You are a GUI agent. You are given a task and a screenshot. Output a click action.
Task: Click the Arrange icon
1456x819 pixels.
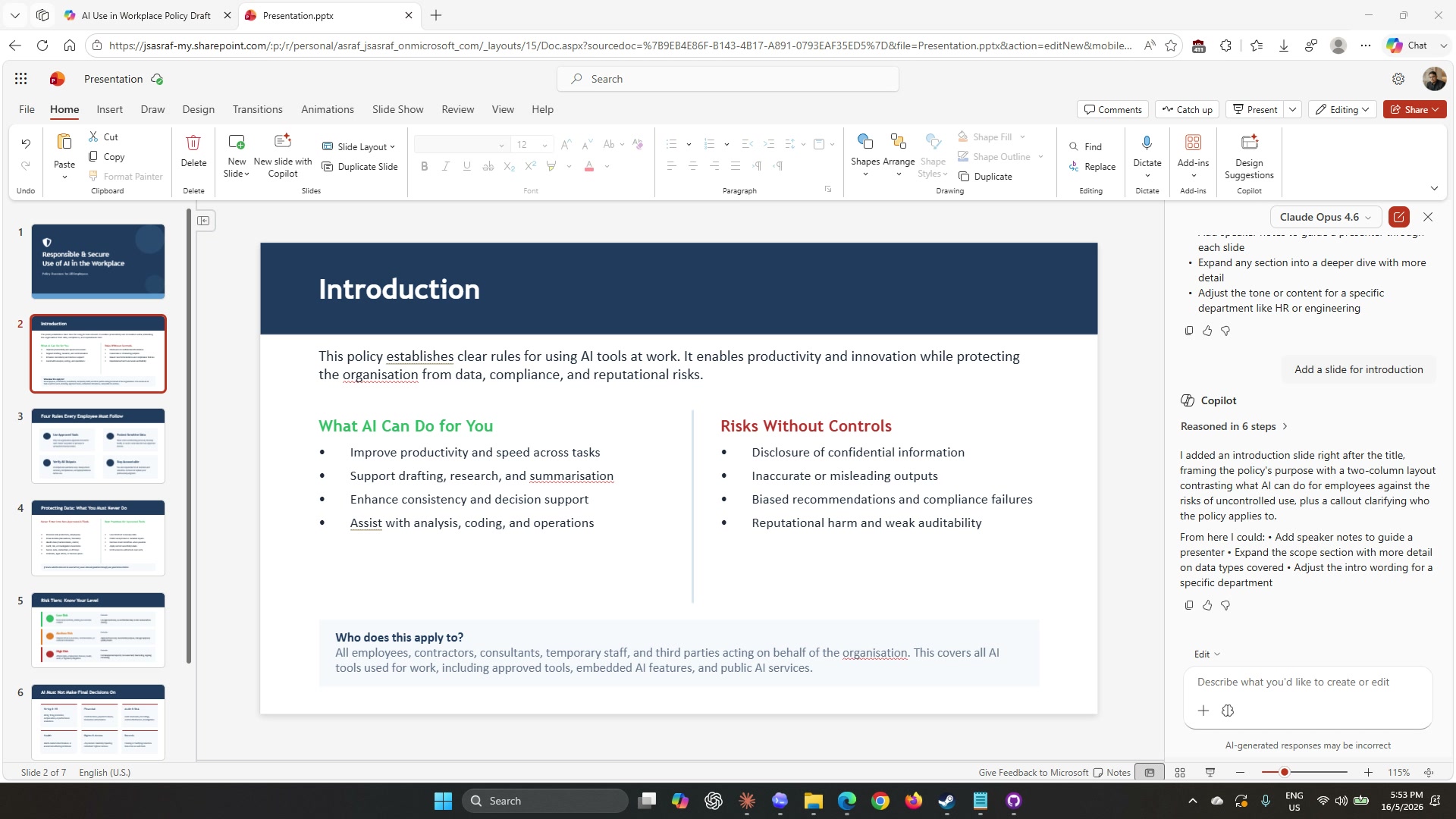(899, 141)
